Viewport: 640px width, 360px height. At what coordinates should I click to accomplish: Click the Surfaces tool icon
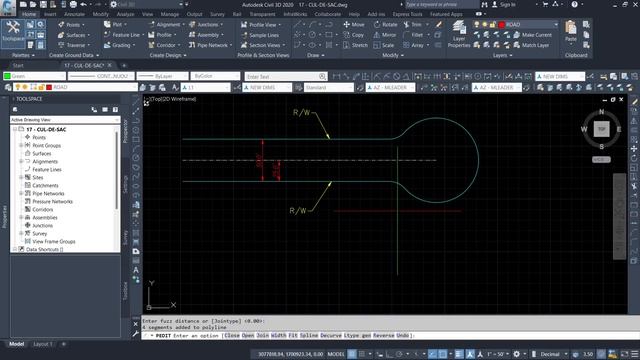pyautogui.click(x=61, y=35)
